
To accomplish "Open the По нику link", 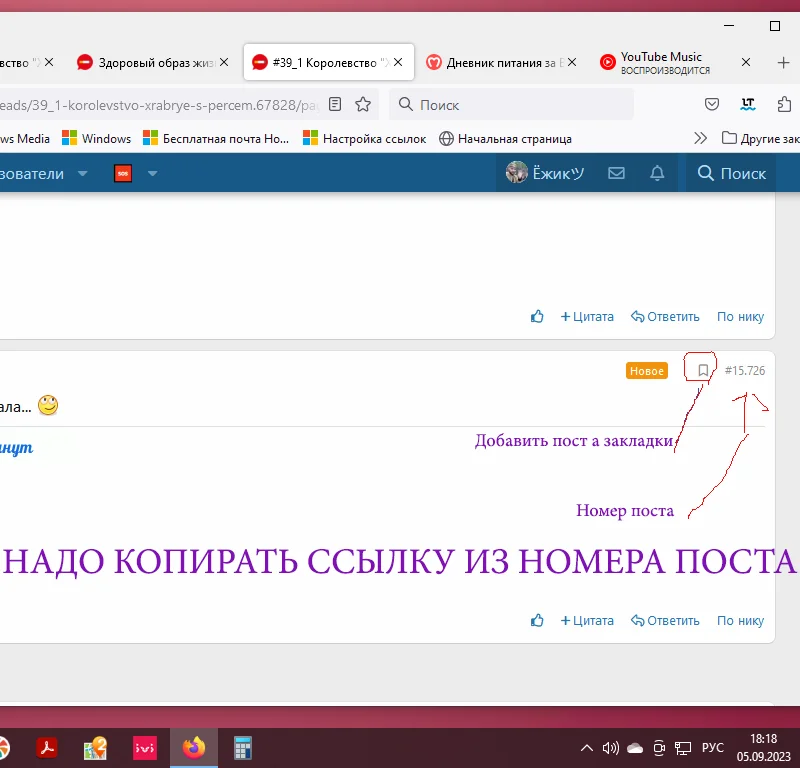I will point(740,620).
